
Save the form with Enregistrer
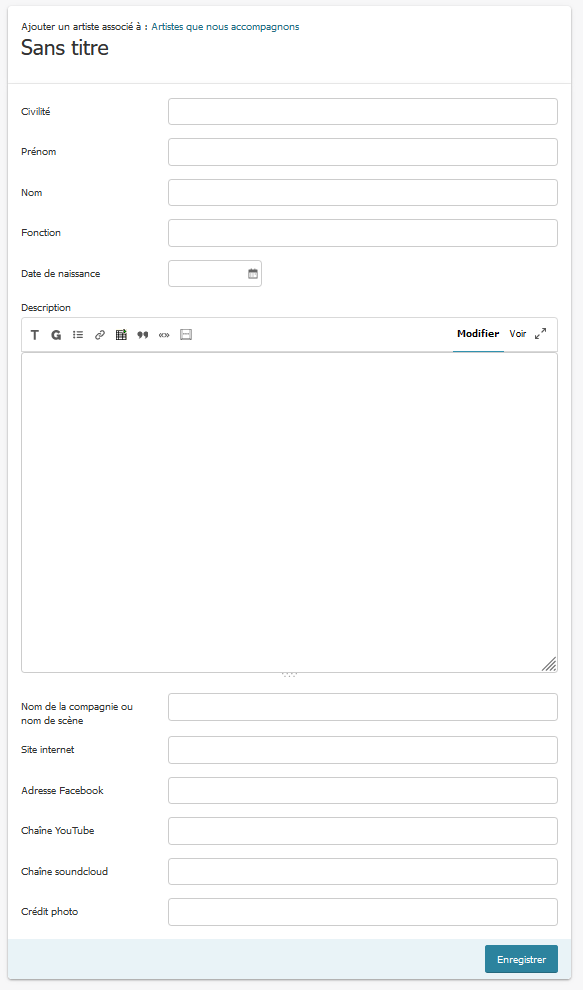pyautogui.click(x=521, y=959)
